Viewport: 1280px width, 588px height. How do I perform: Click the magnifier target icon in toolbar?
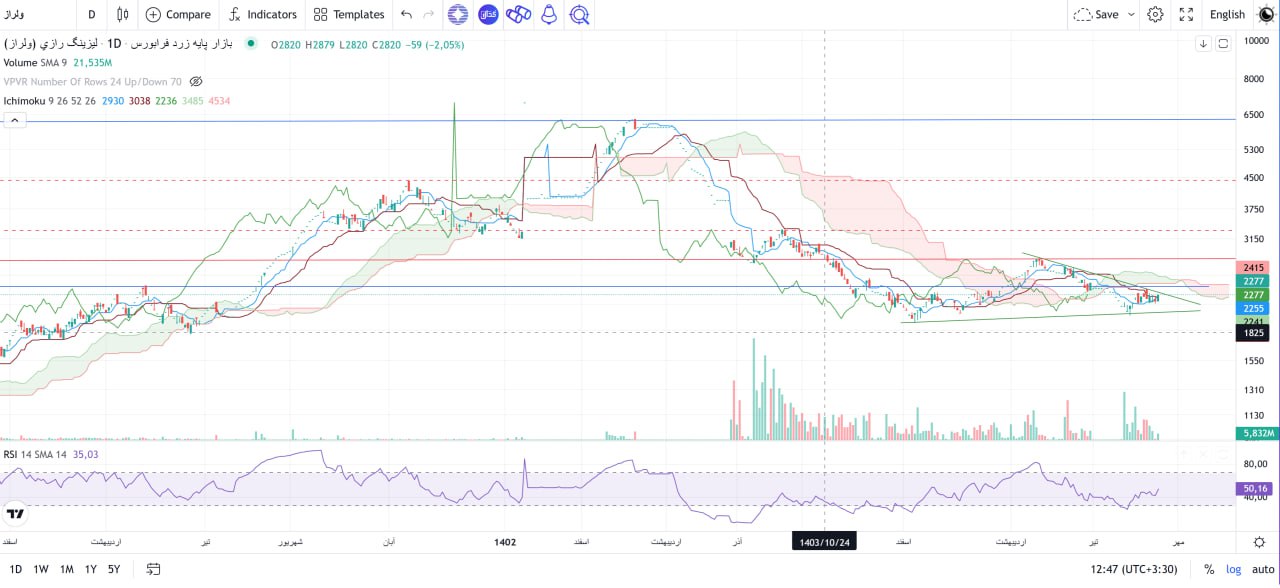[579, 14]
